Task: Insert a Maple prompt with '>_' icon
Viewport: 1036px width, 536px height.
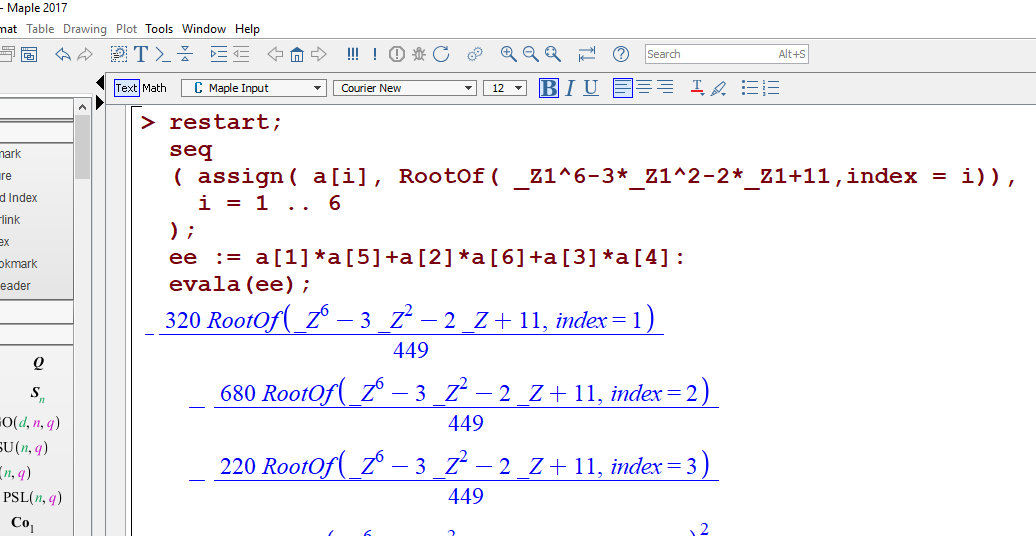Action: point(163,54)
